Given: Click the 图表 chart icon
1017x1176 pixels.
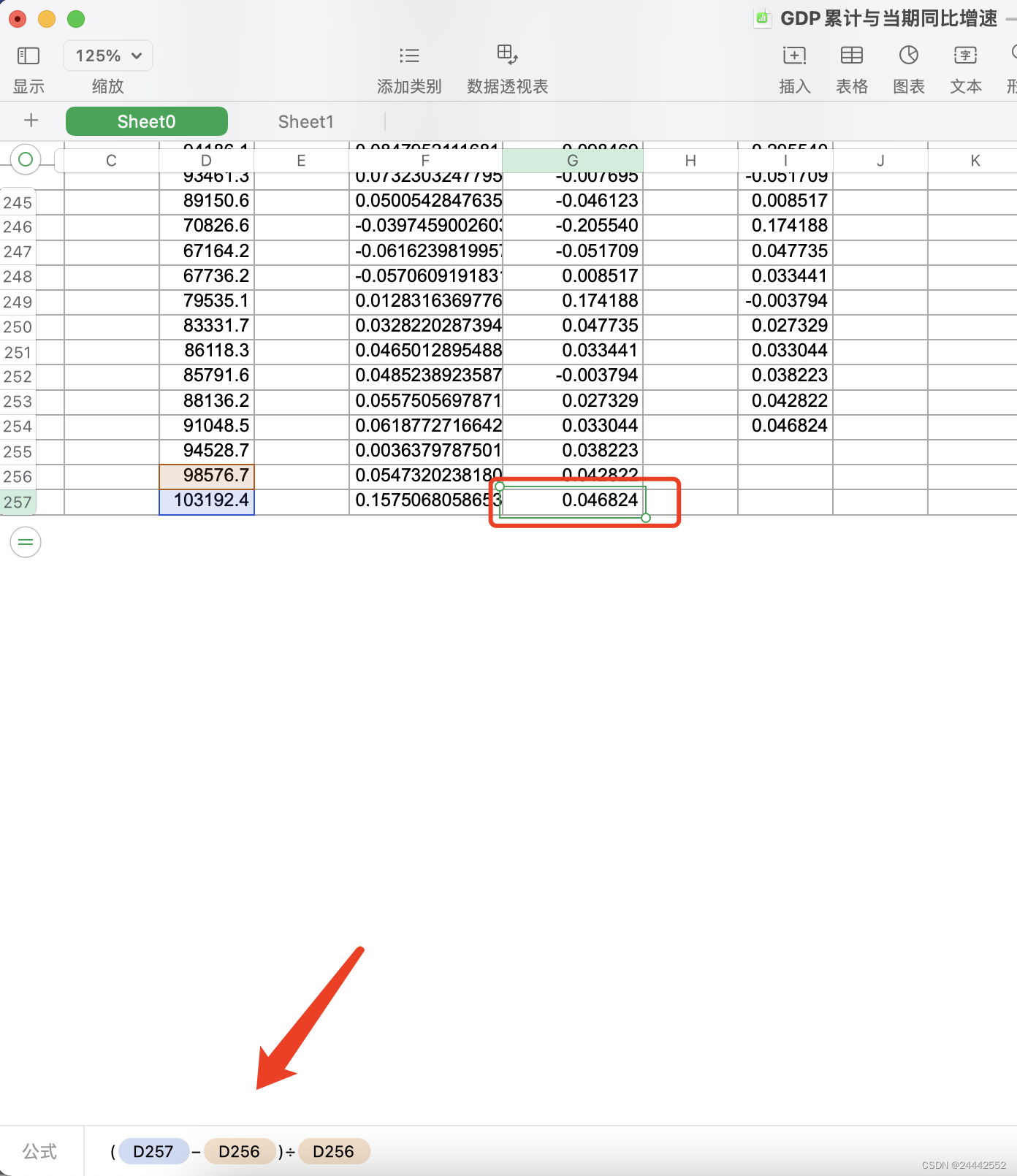Looking at the screenshot, I should 908,56.
